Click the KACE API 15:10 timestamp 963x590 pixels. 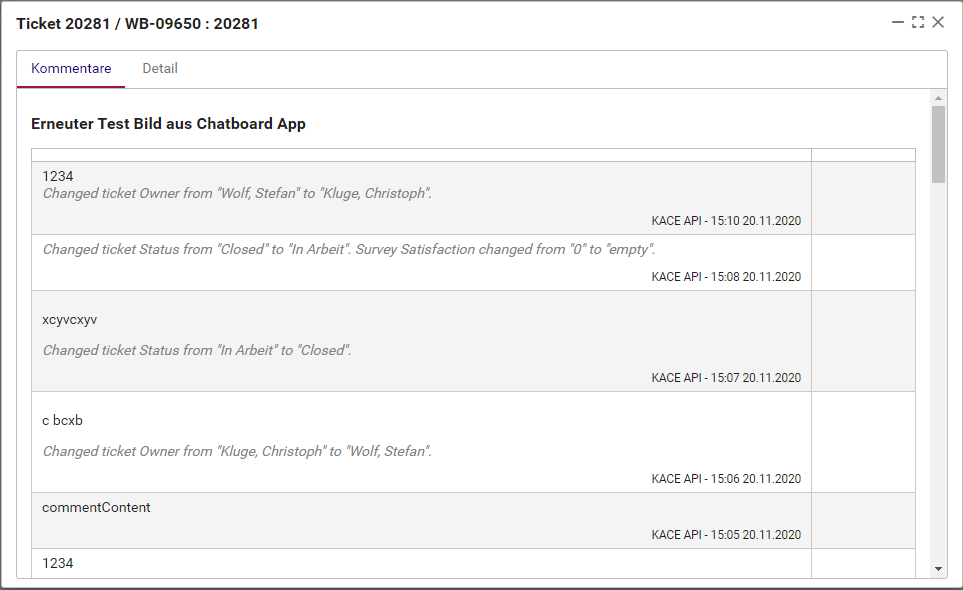coord(726,221)
